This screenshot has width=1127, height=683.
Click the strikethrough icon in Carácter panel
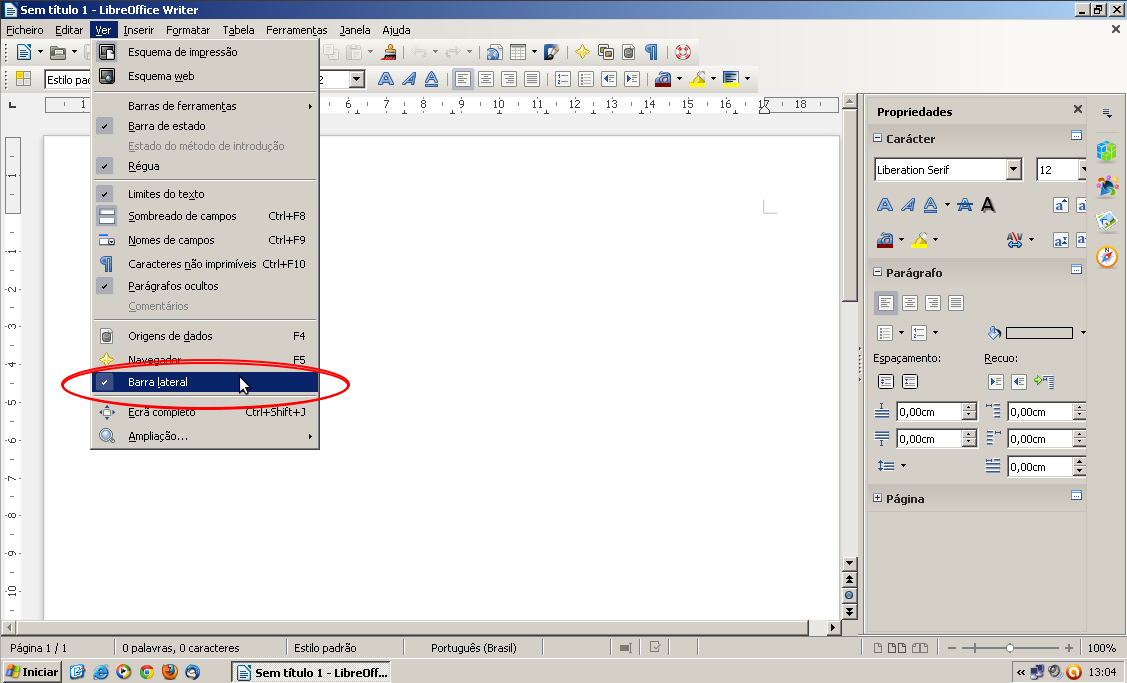pyautogui.click(x=964, y=205)
